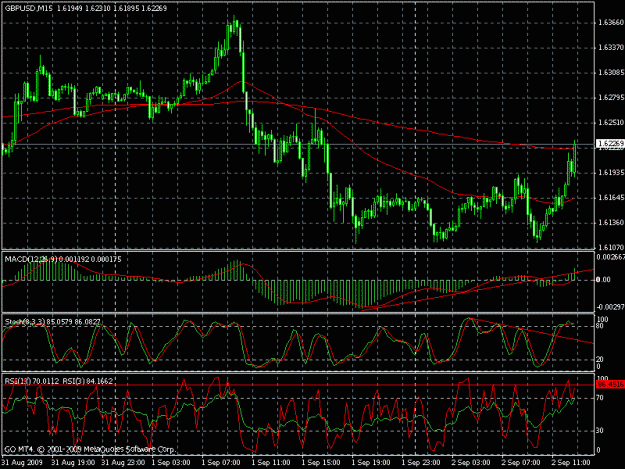Select the 30 level on RSI scale
The height and width of the screenshot is (469, 625).
(x=600, y=431)
